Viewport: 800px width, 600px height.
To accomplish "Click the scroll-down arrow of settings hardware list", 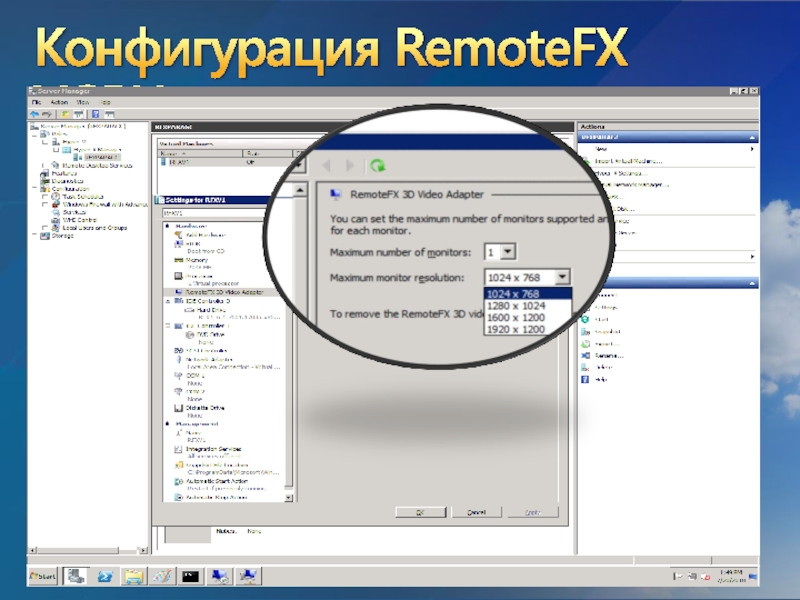I will pos(289,497).
